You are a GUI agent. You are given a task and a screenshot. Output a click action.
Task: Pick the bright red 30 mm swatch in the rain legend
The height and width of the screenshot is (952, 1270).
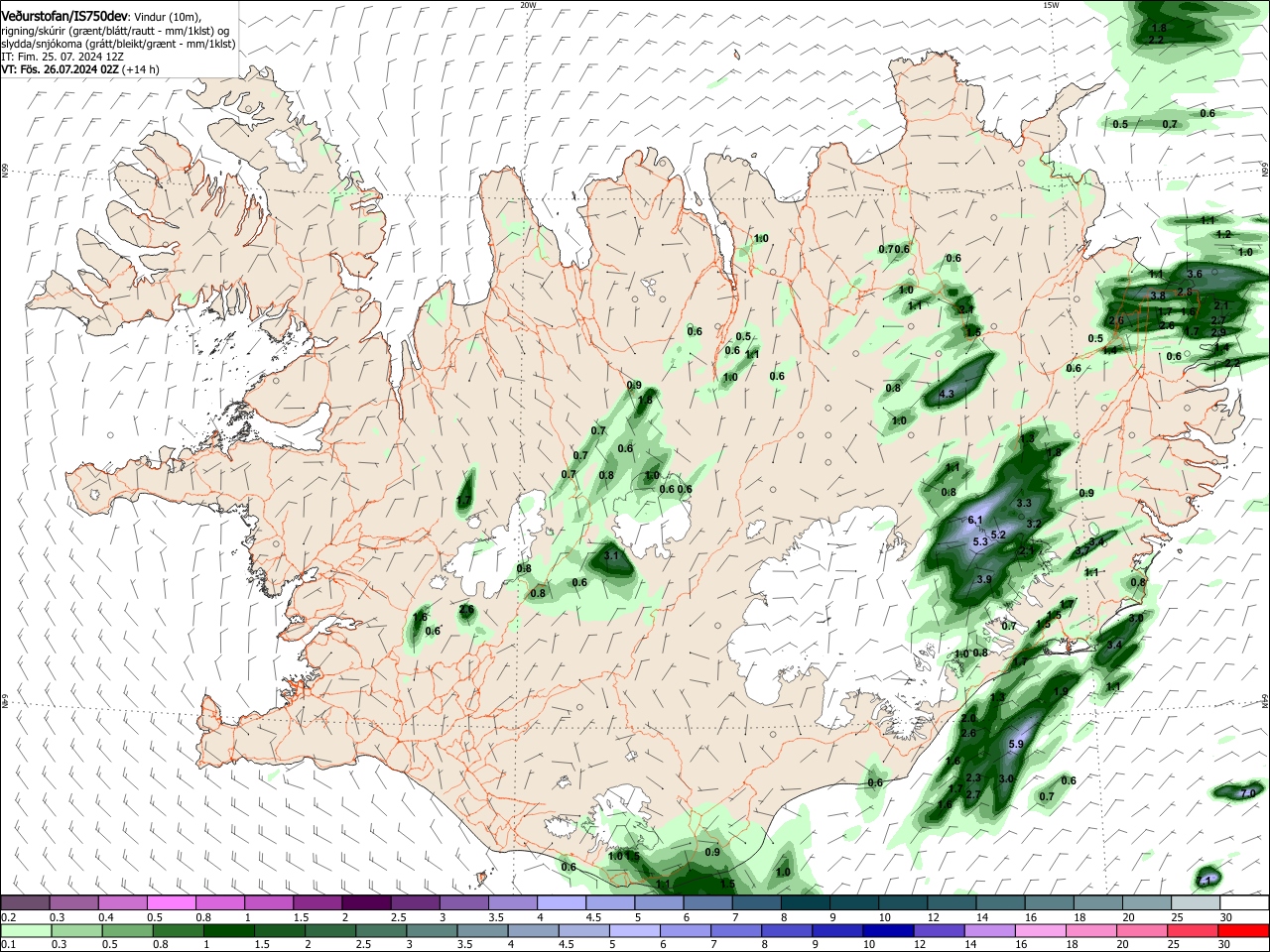(1244, 930)
